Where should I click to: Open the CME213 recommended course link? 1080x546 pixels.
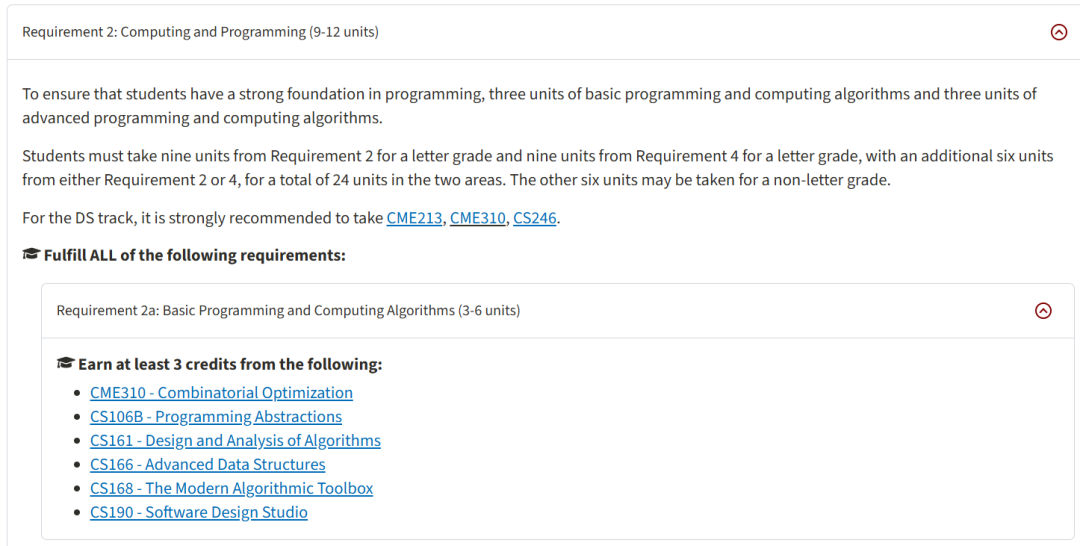[x=415, y=218]
